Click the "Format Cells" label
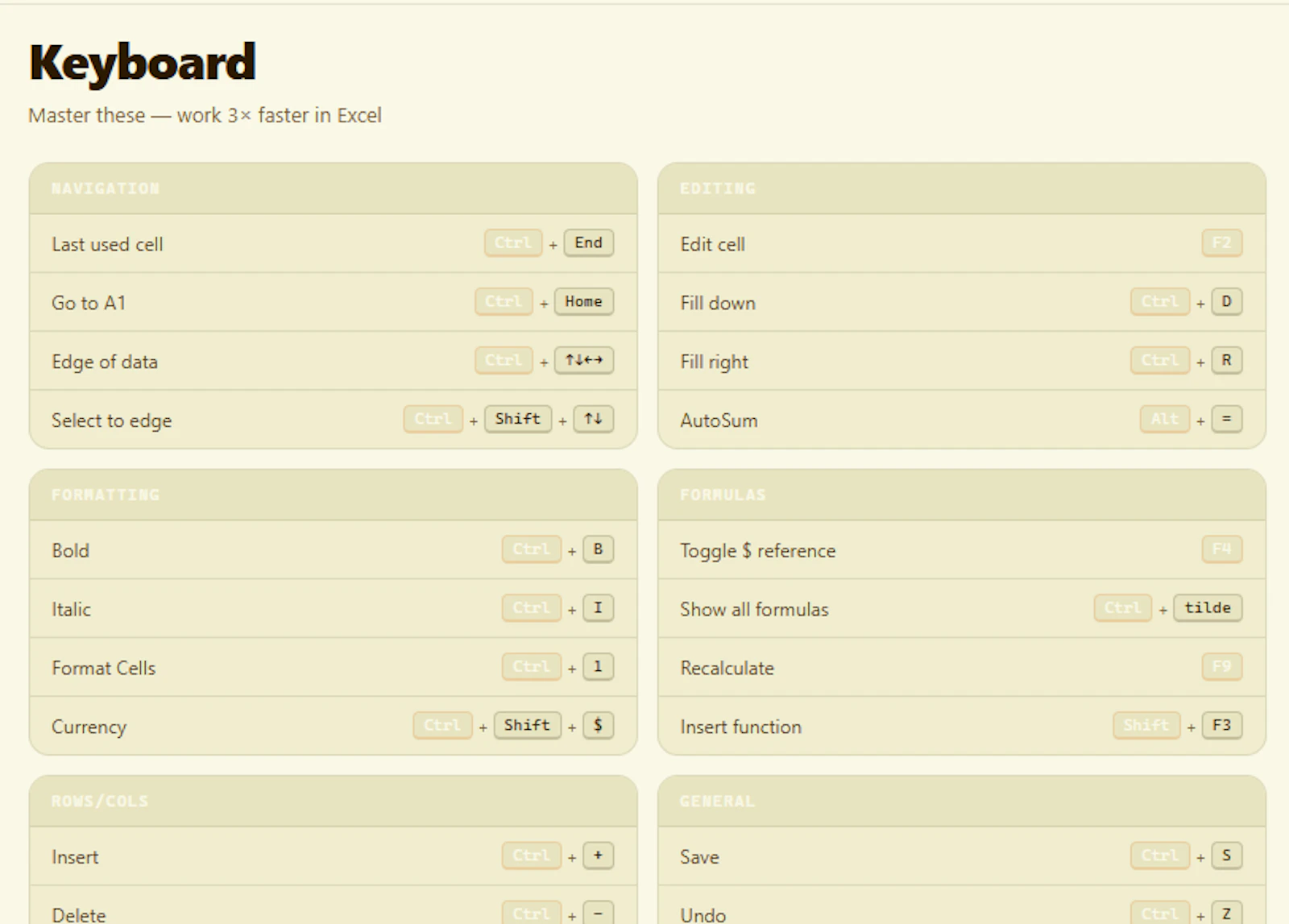The height and width of the screenshot is (924, 1289). [103, 668]
